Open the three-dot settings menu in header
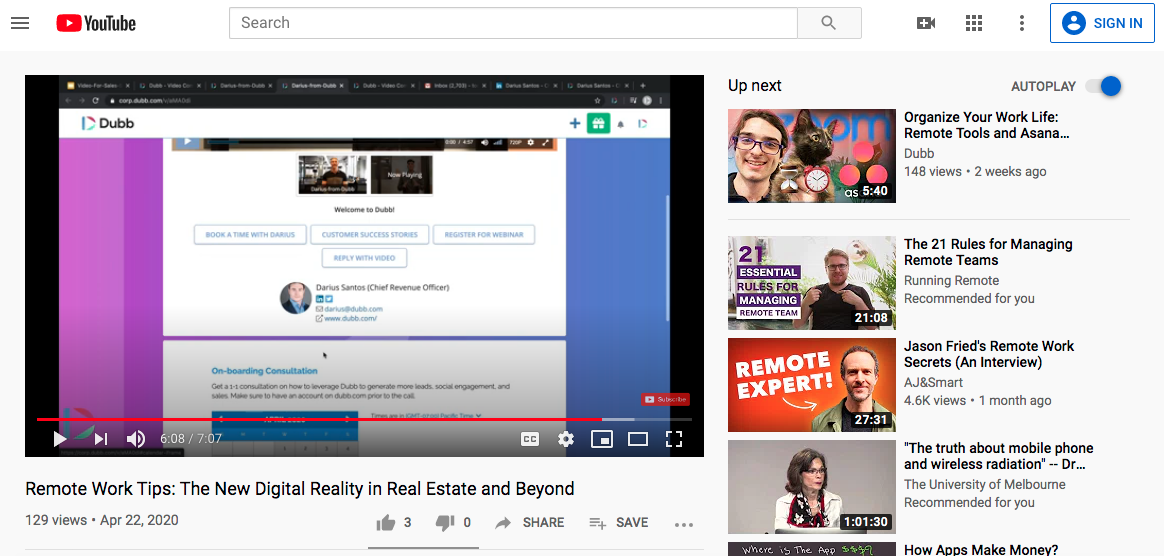This screenshot has width=1164, height=556. (x=1022, y=23)
